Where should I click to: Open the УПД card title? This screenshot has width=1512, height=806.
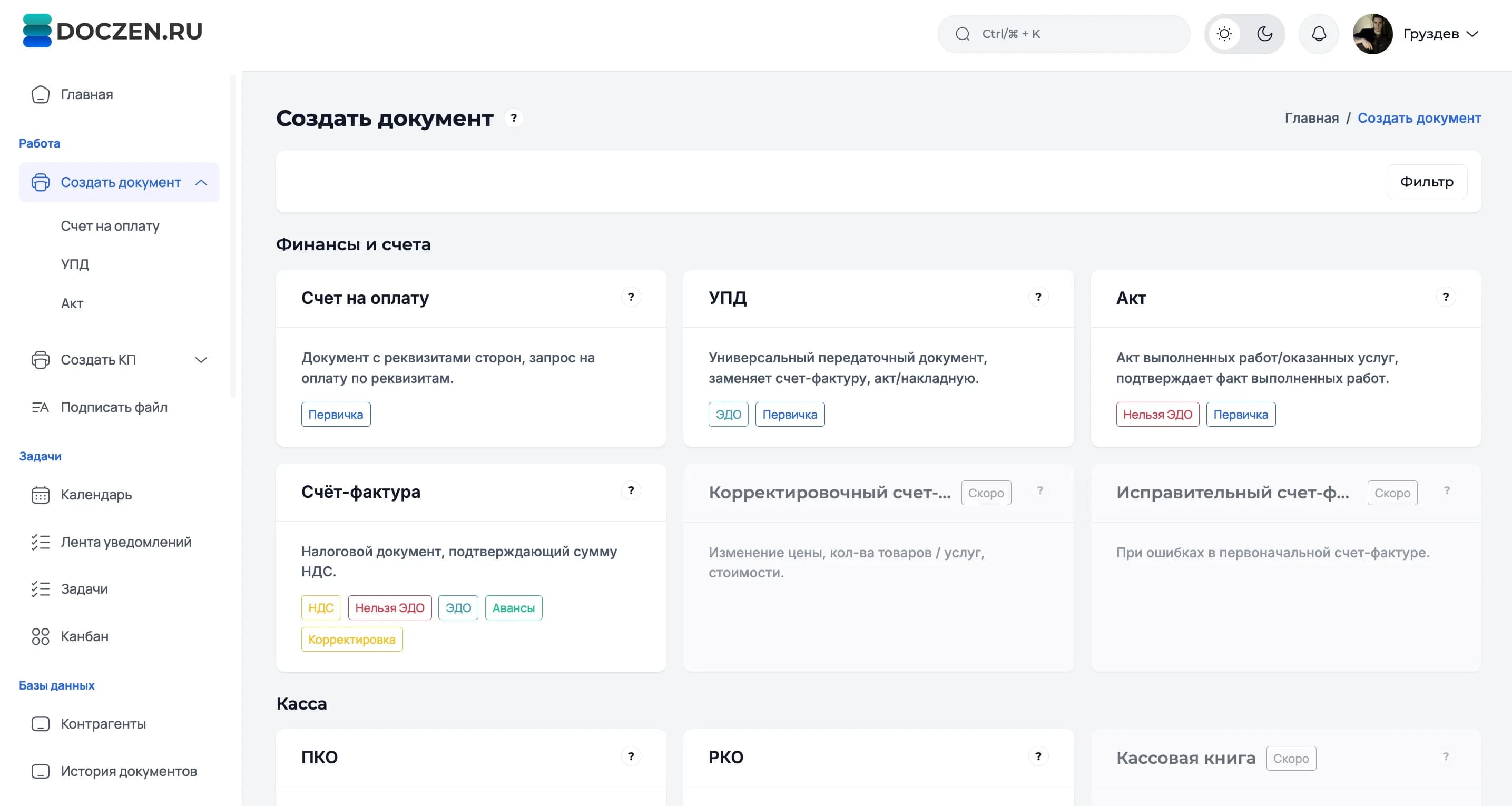pos(728,298)
